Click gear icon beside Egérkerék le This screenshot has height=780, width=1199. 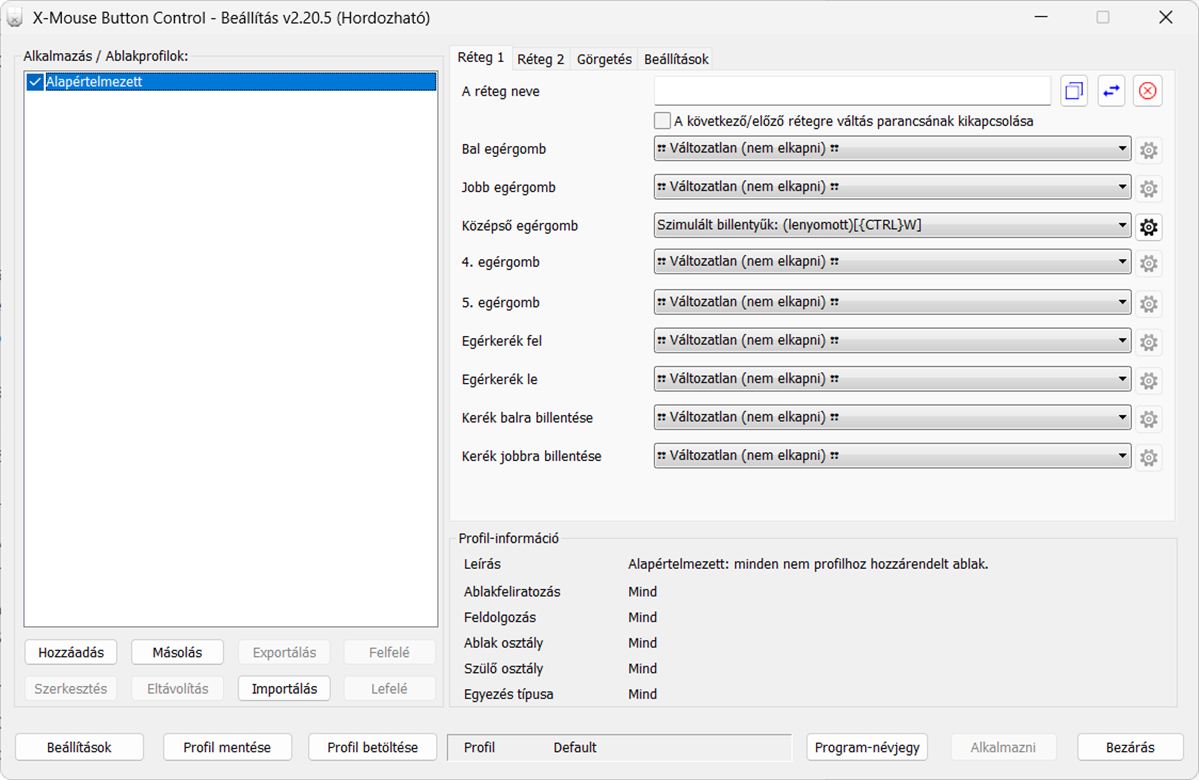coord(1148,380)
